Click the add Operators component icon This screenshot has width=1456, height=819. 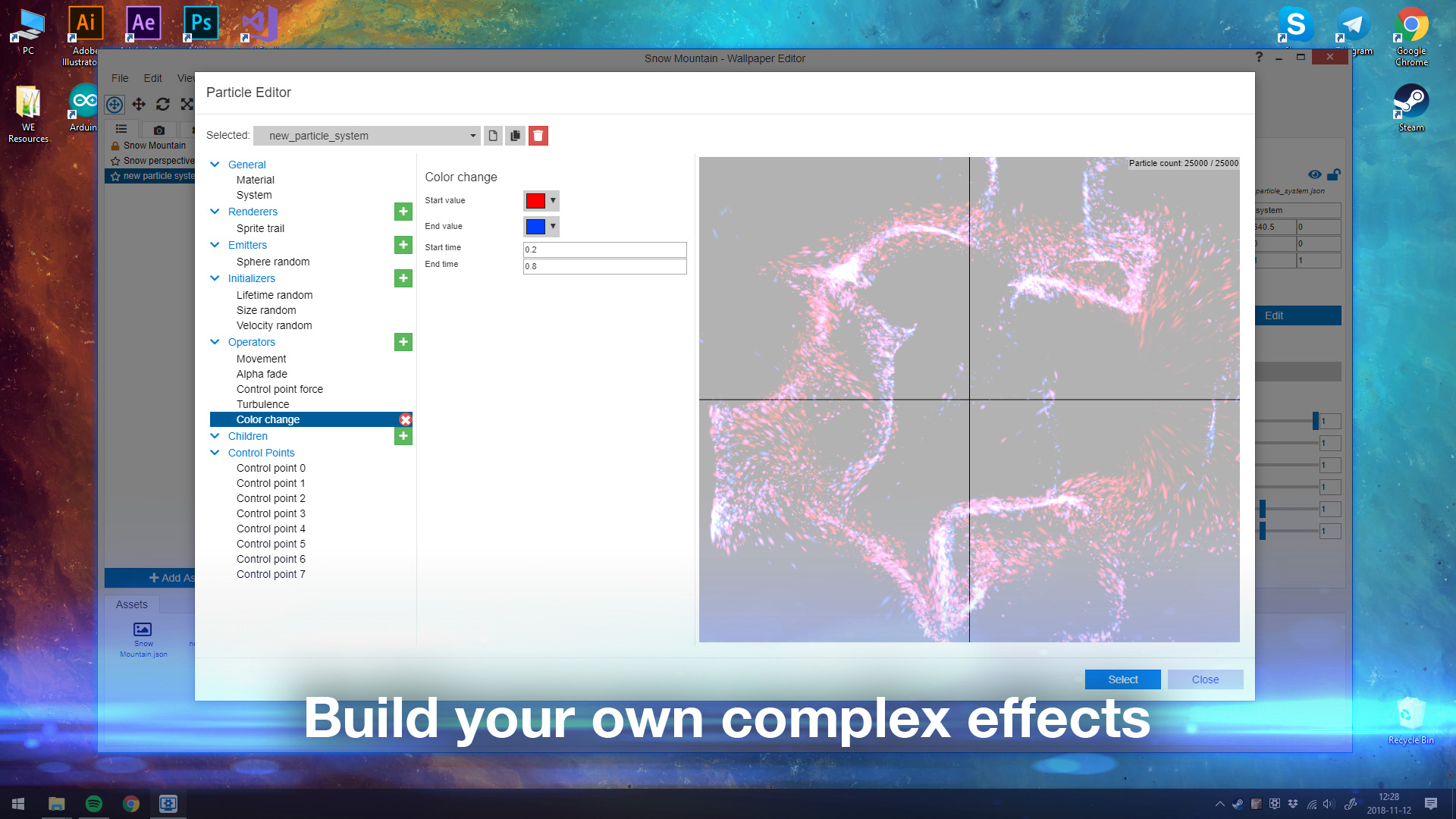coord(403,341)
